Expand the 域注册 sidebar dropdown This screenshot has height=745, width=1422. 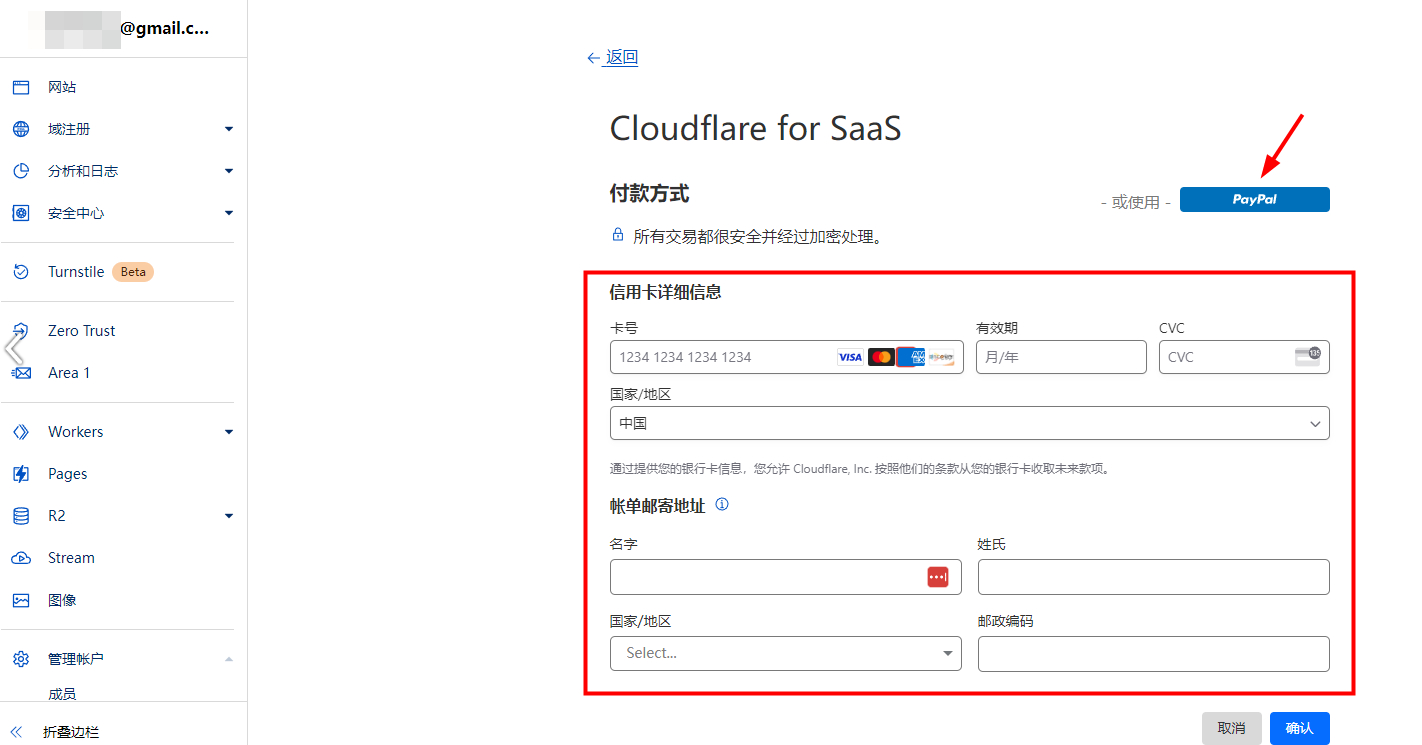click(x=228, y=129)
